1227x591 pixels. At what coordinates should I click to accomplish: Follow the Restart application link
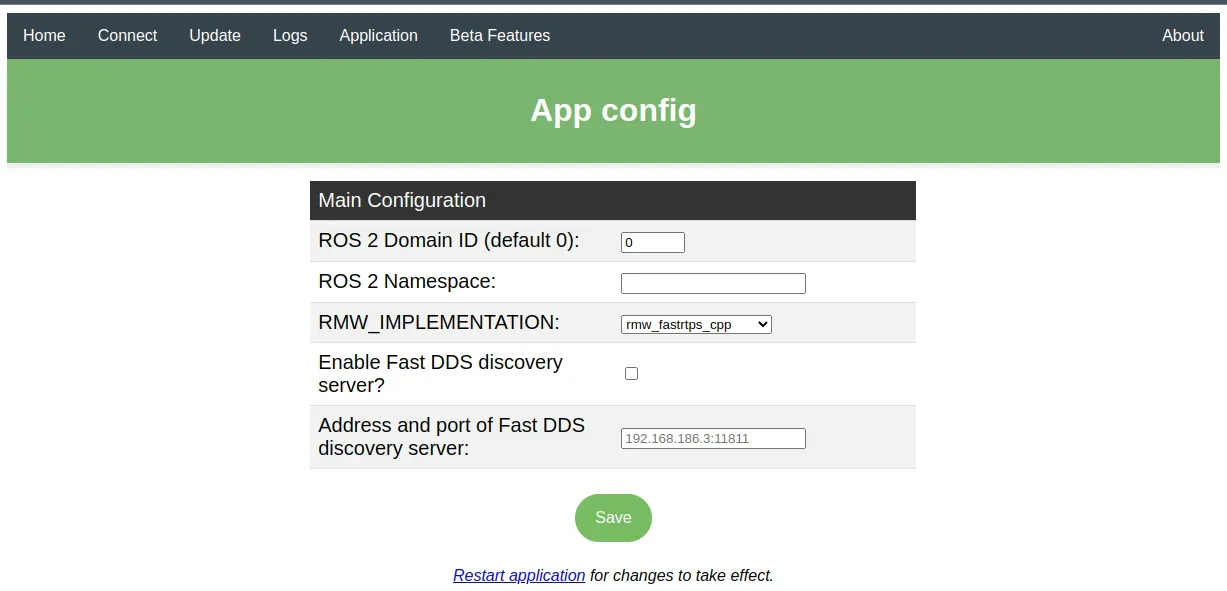tap(519, 575)
